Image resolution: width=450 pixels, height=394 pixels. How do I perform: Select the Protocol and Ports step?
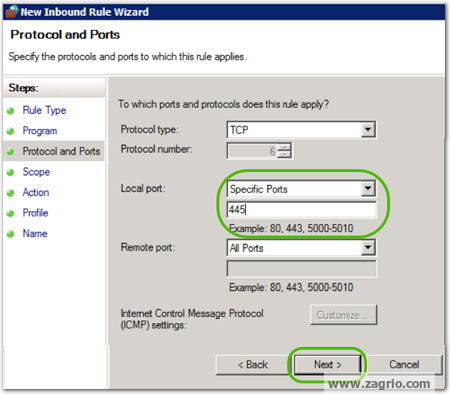click(x=61, y=151)
